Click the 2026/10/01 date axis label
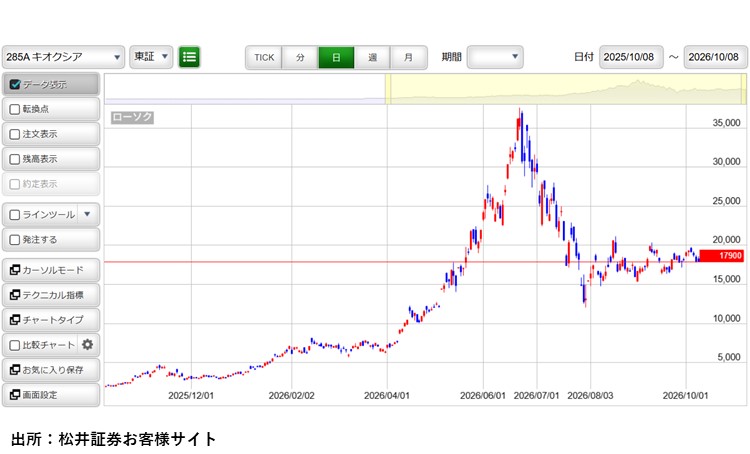This screenshot has width=750, height=454. tap(685, 396)
